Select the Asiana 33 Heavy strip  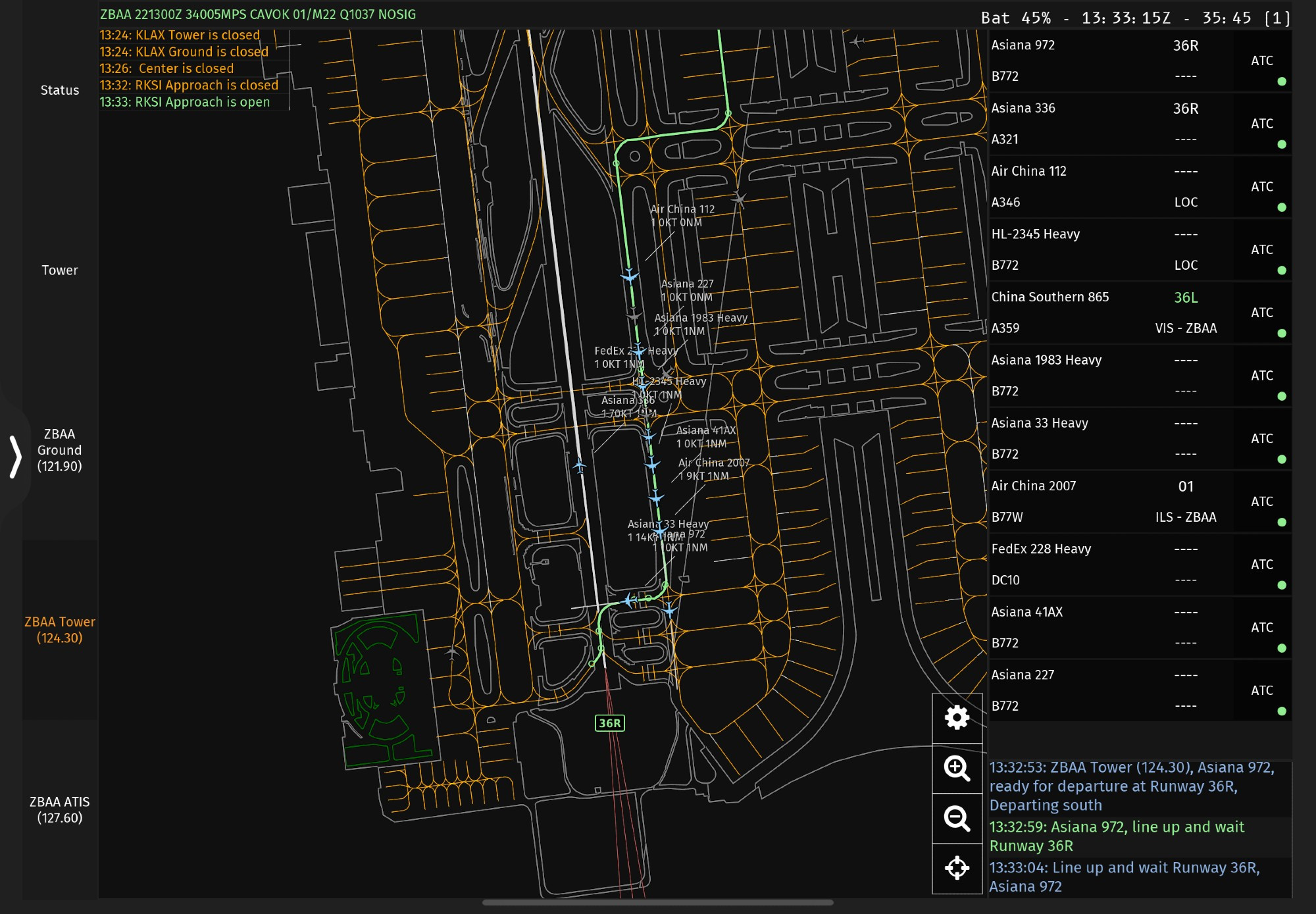coord(1140,438)
